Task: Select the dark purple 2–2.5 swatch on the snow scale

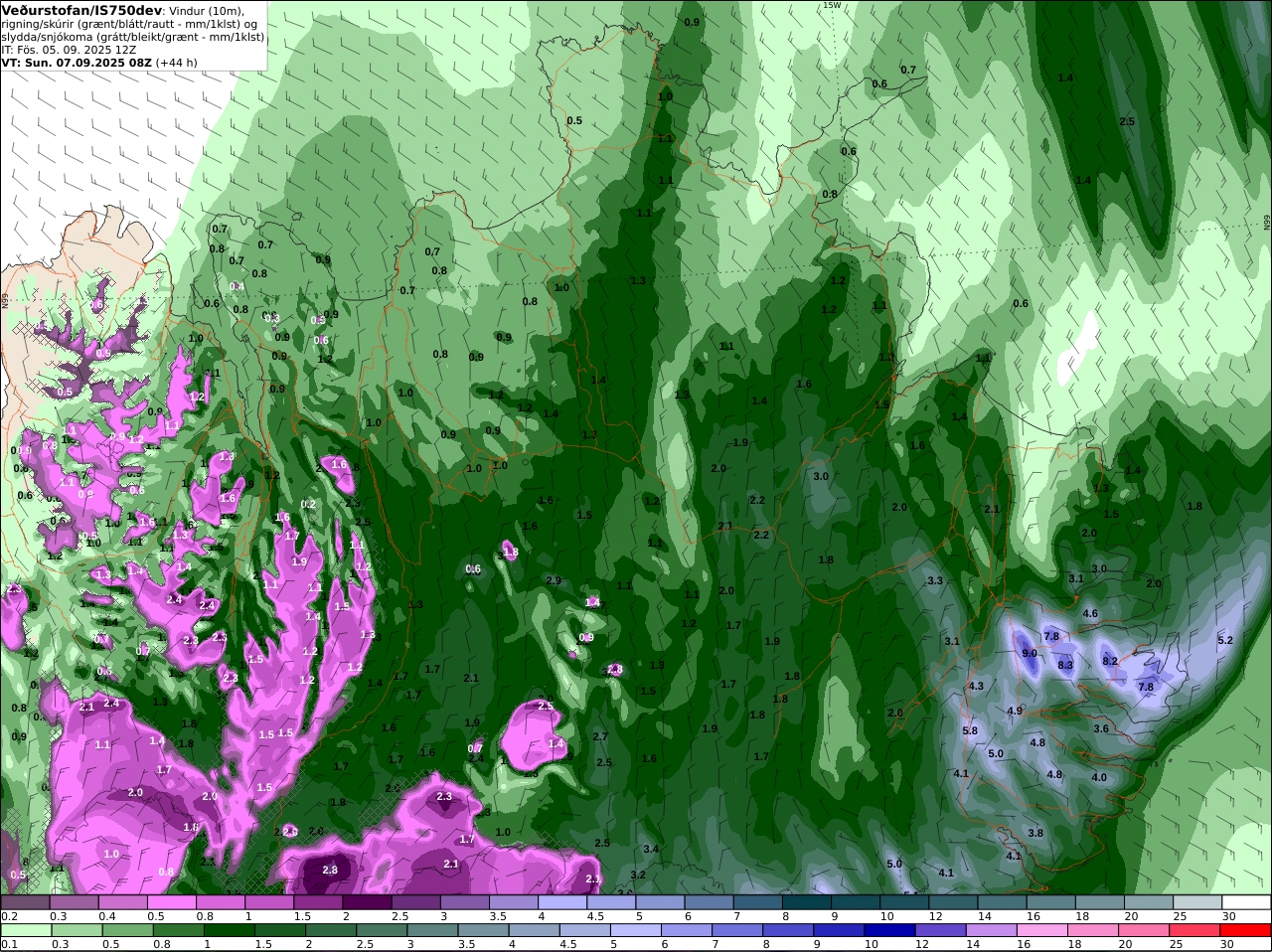Action: click(367, 902)
